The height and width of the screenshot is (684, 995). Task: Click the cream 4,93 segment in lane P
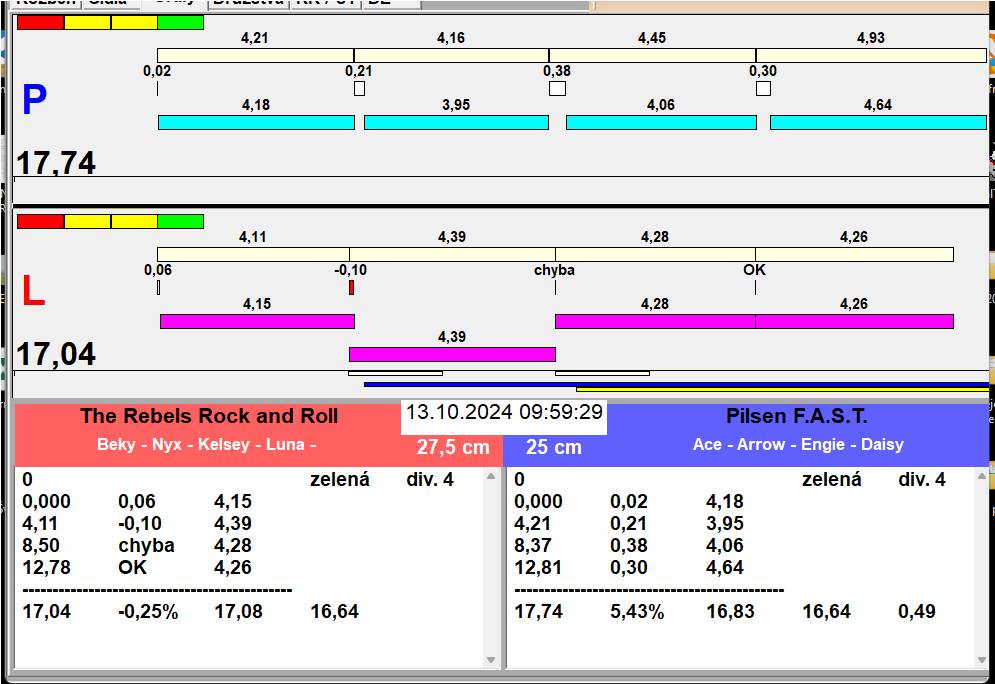click(871, 55)
